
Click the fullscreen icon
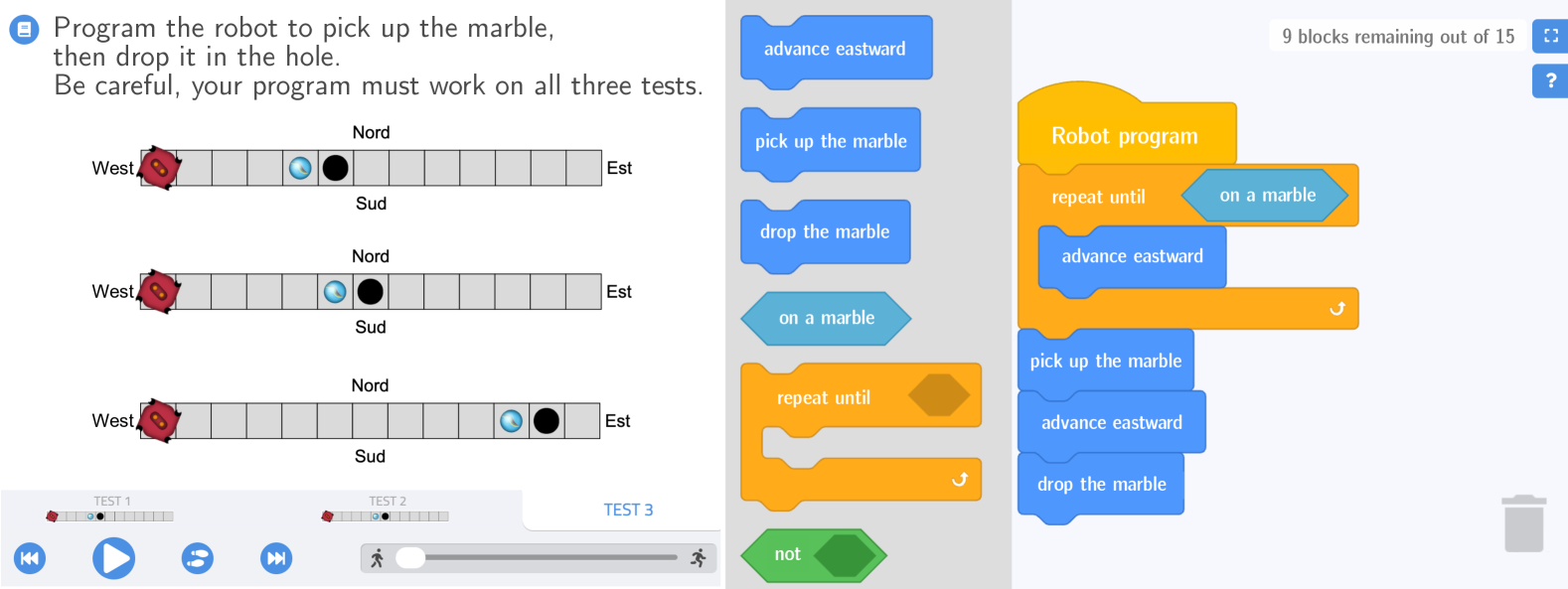click(x=1550, y=36)
